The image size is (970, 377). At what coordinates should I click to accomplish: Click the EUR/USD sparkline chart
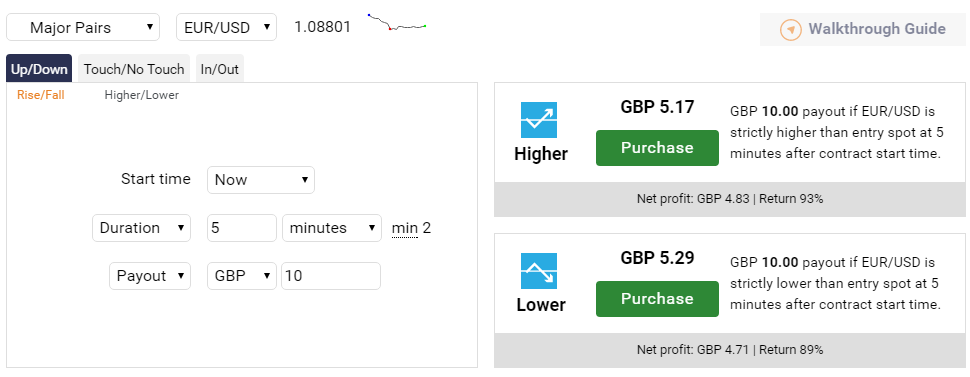tap(397, 23)
